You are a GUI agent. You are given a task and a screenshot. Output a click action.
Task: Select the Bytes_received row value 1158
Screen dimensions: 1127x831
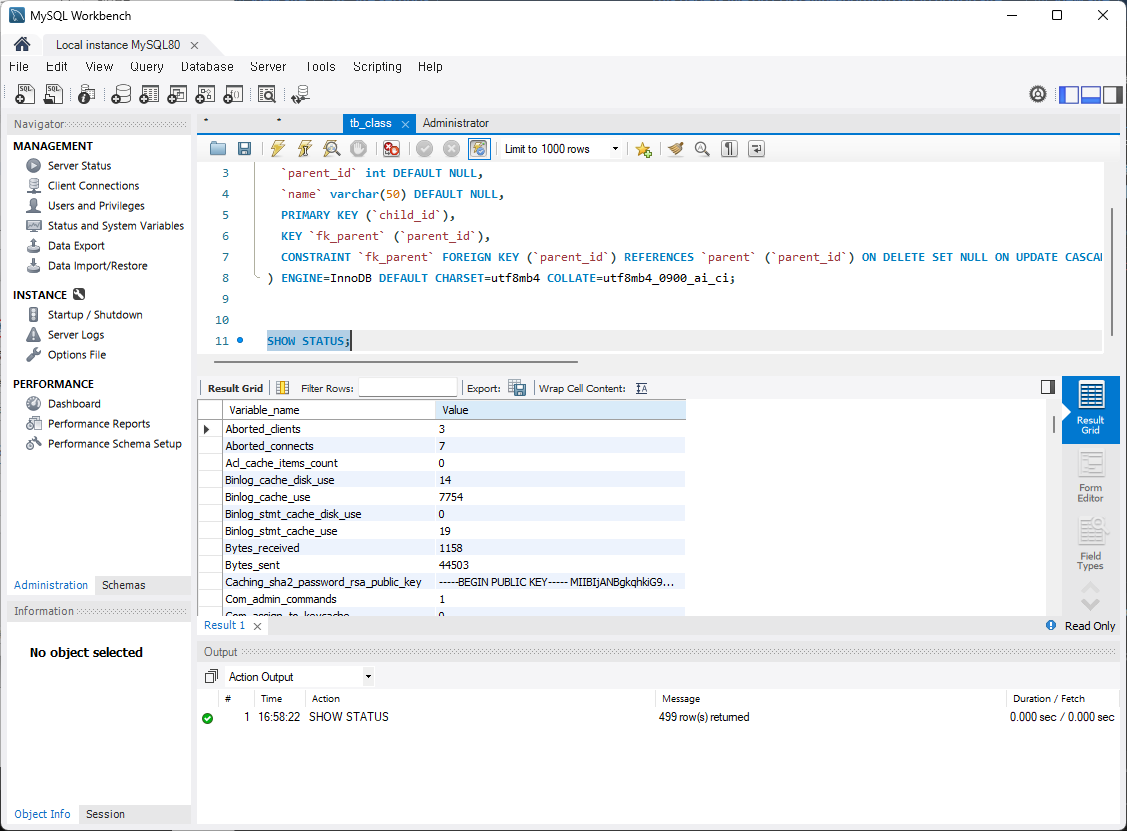(x=560, y=548)
